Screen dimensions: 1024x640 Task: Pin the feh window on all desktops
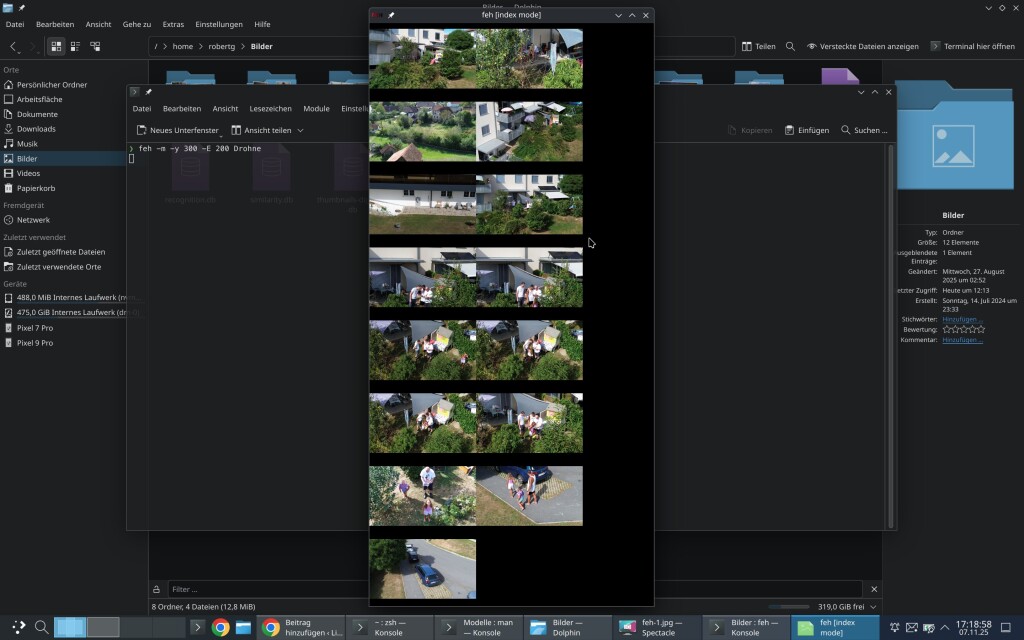[x=392, y=15]
